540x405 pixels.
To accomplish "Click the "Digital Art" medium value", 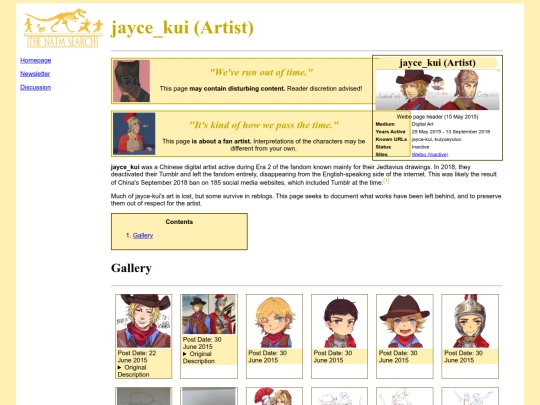I will [x=423, y=124].
